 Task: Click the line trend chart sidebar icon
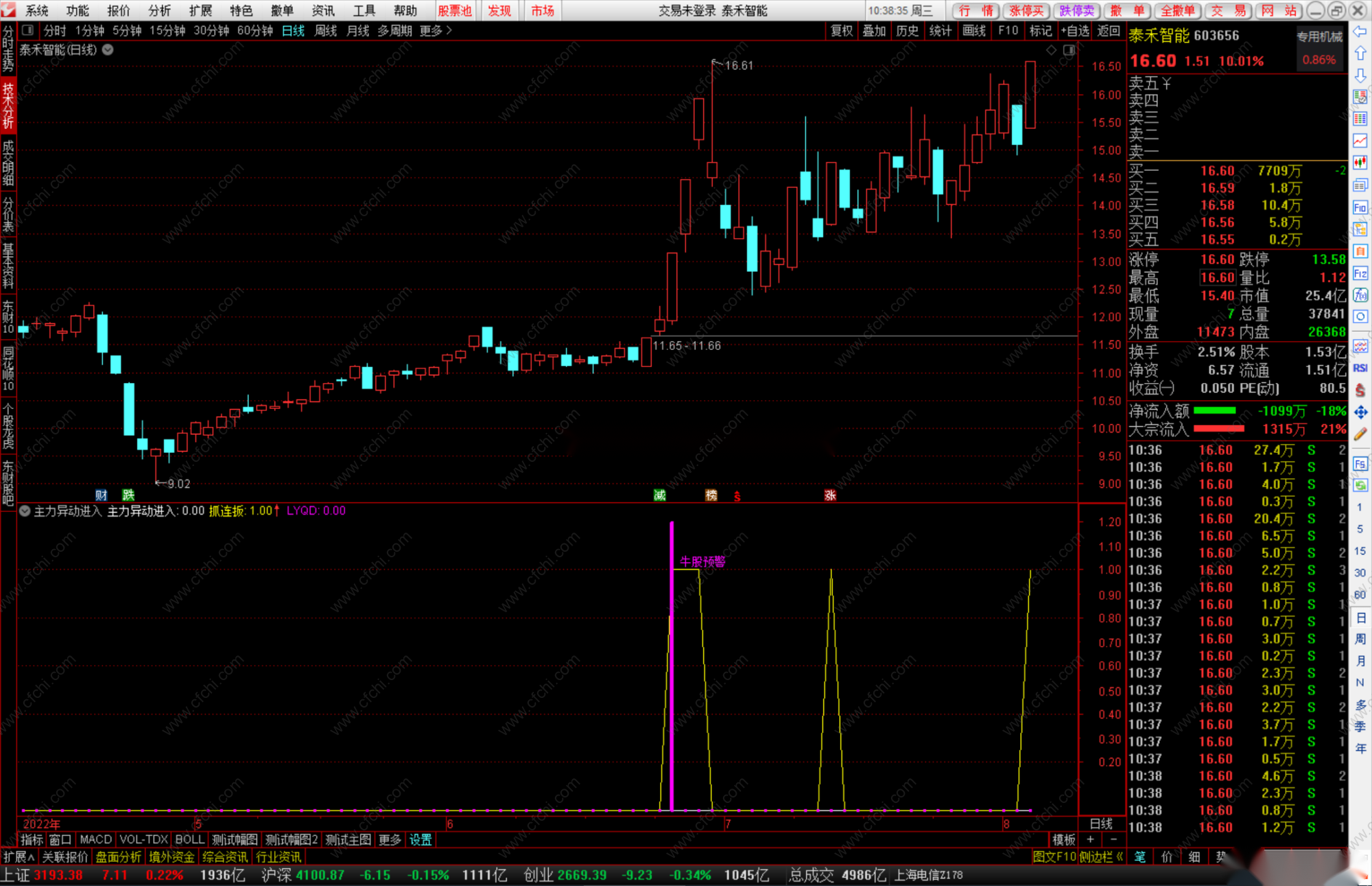[1360, 141]
